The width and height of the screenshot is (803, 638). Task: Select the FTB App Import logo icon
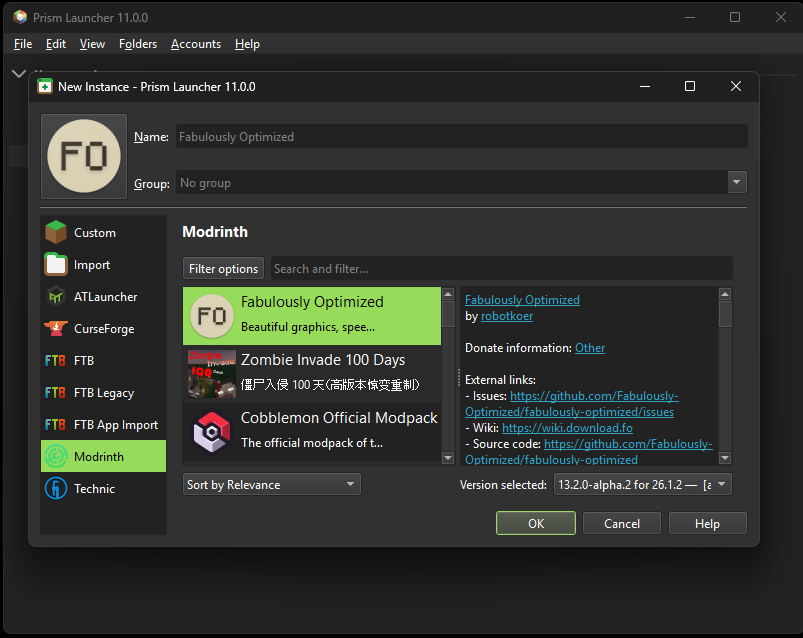55,424
